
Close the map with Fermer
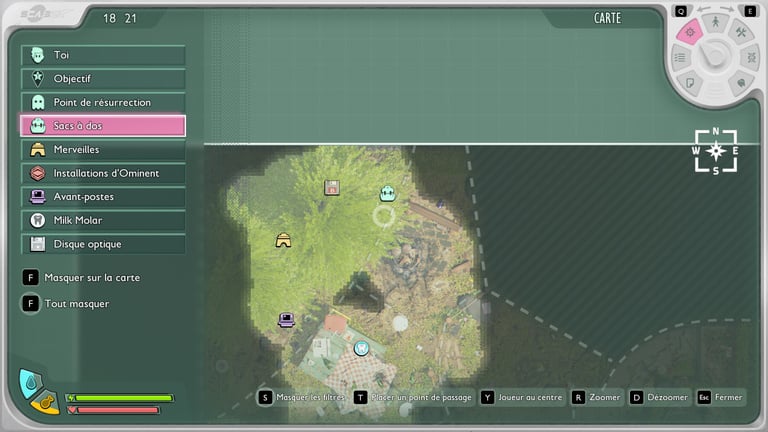pos(720,397)
